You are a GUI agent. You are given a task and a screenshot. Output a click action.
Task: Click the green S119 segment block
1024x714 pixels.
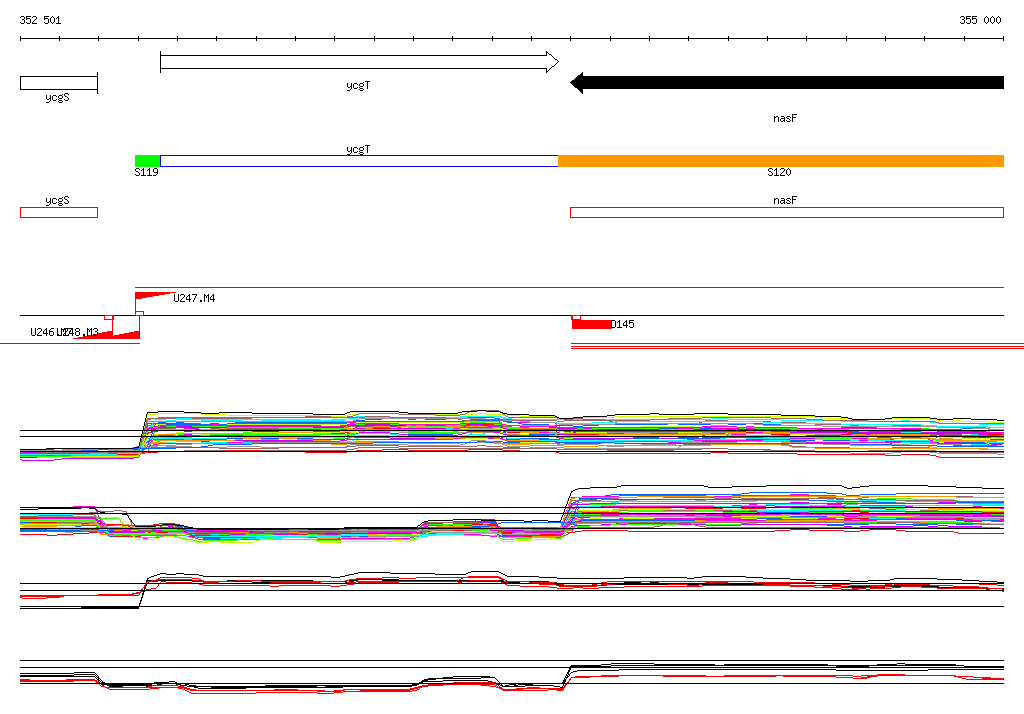point(148,161)
